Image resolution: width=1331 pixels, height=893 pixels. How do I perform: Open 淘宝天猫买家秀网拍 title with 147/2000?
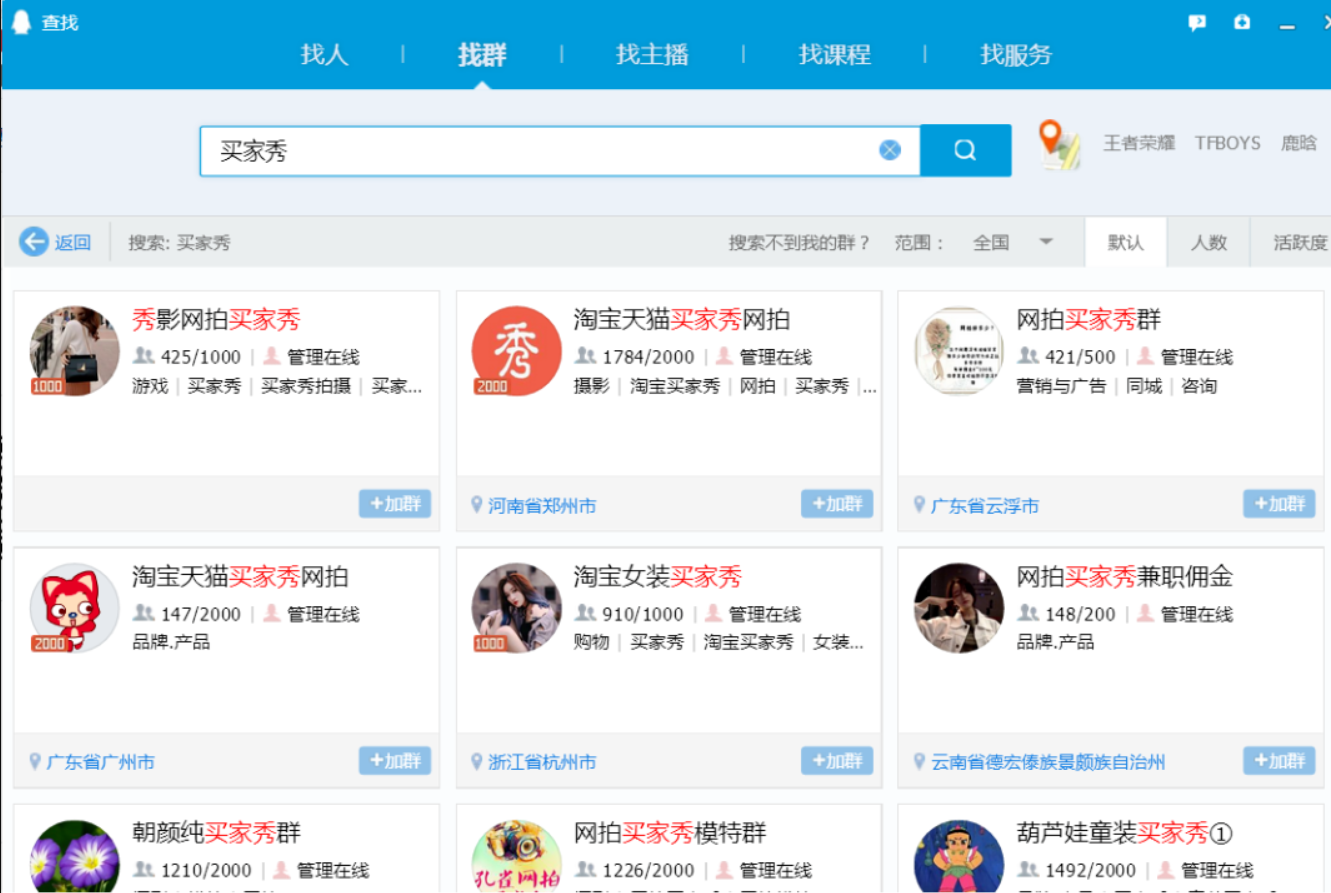[x=240, y=577]
